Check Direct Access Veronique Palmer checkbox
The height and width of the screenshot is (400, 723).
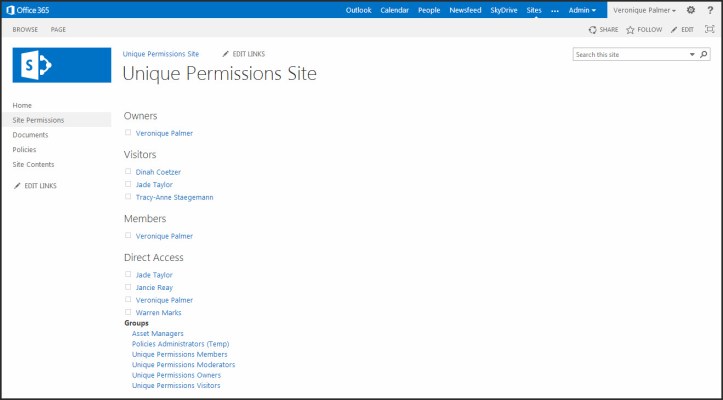click(x=128, y=299)
